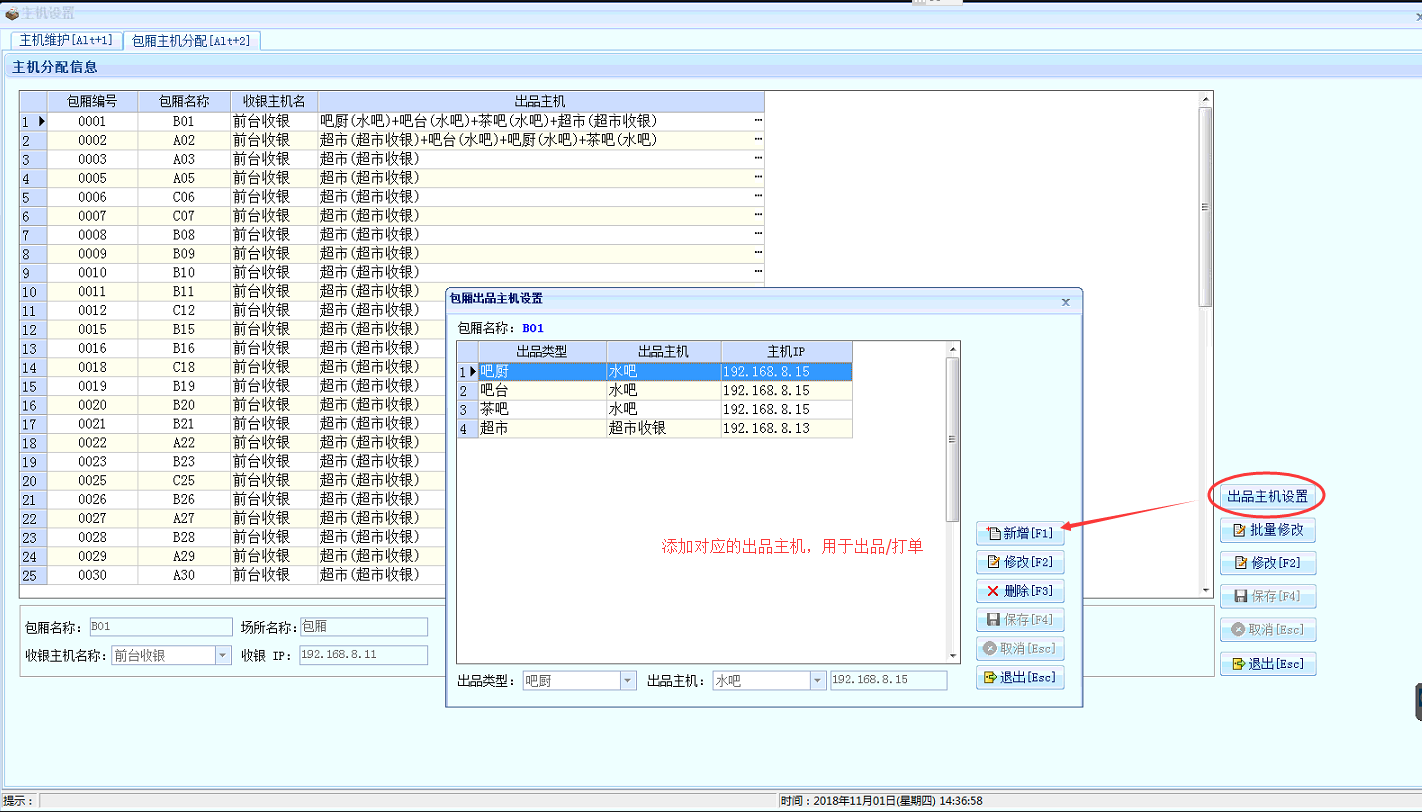Viewport: 1422px width, 812px height.
Task: Click the 包厢名称 input field
Action: click(160, 627)
